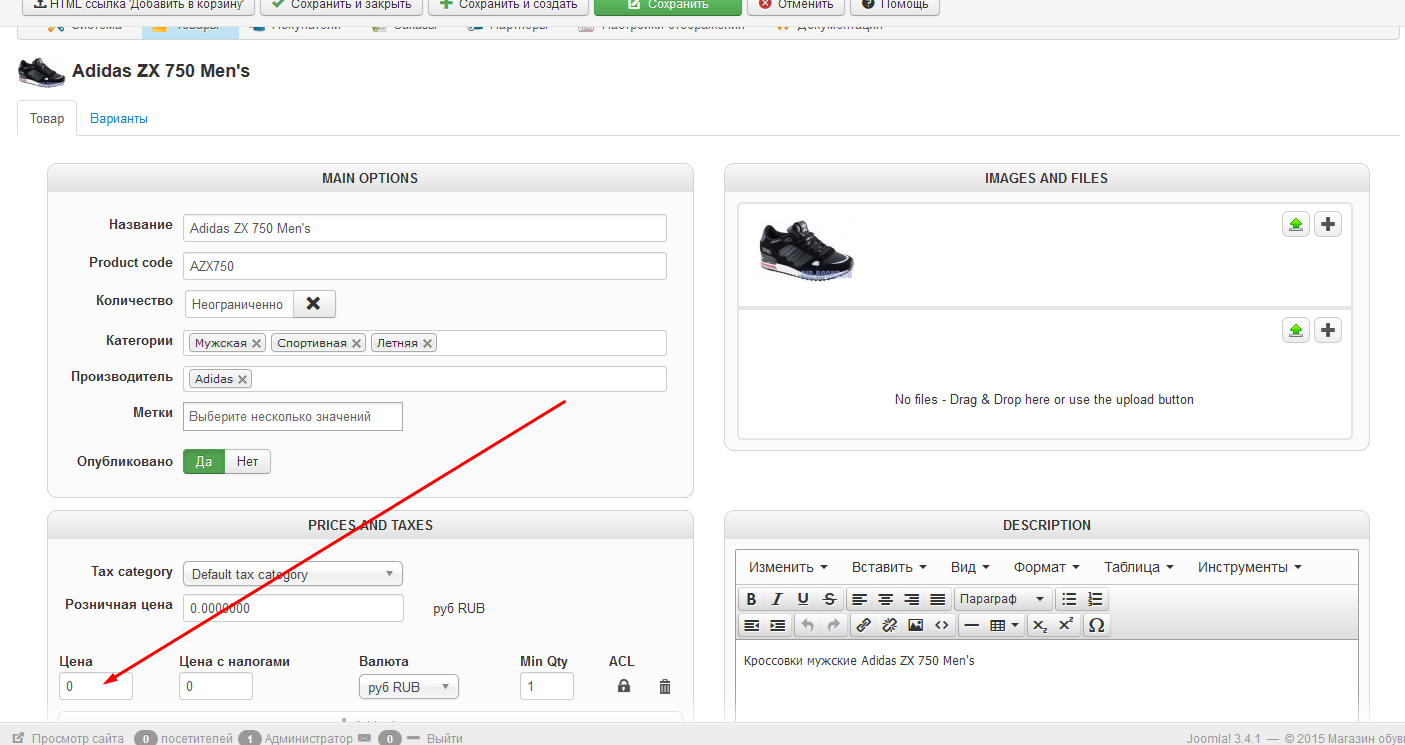The width and height of the screenshot is (1405, 745).
Task: Open the Вид editor menu
Action: [970, 567]
